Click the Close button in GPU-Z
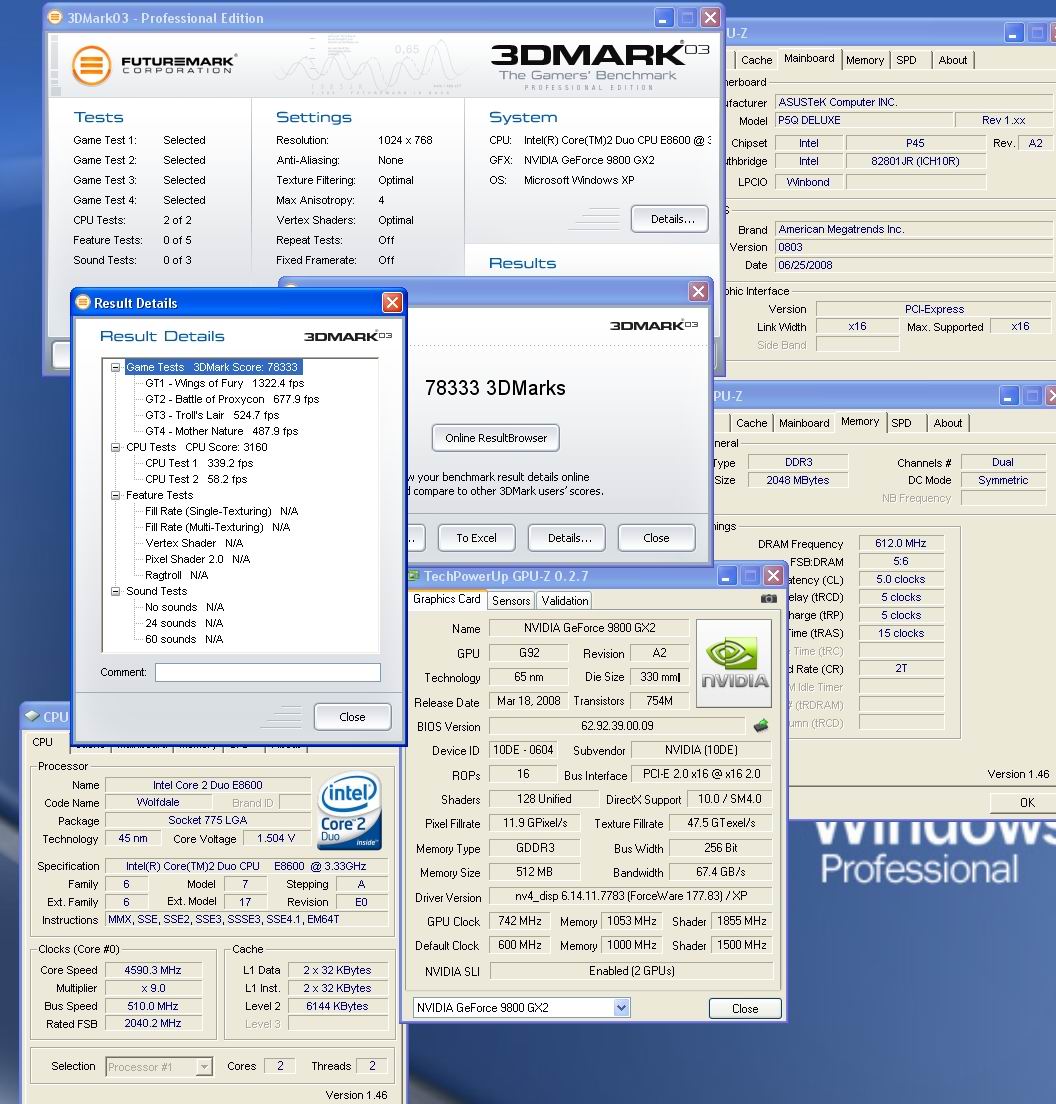Image resolution: width=1056 pixels, height=1104 pixels. click(745, 1008)
